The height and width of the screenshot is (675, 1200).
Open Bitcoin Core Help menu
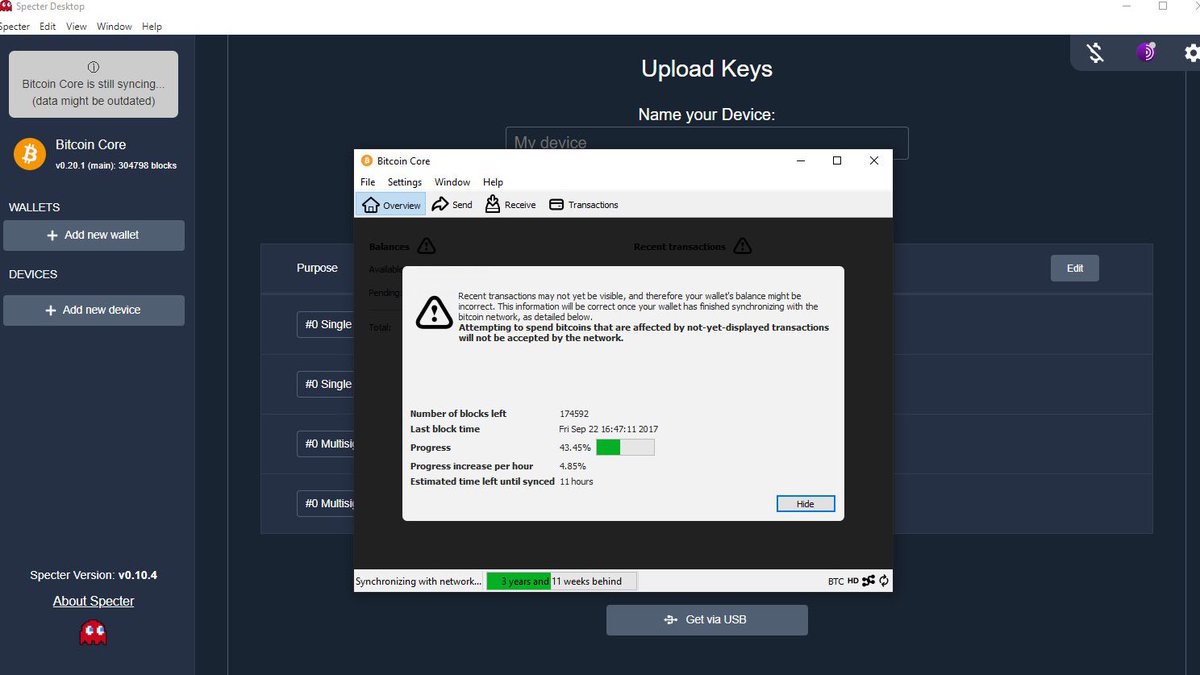point(493,182)
